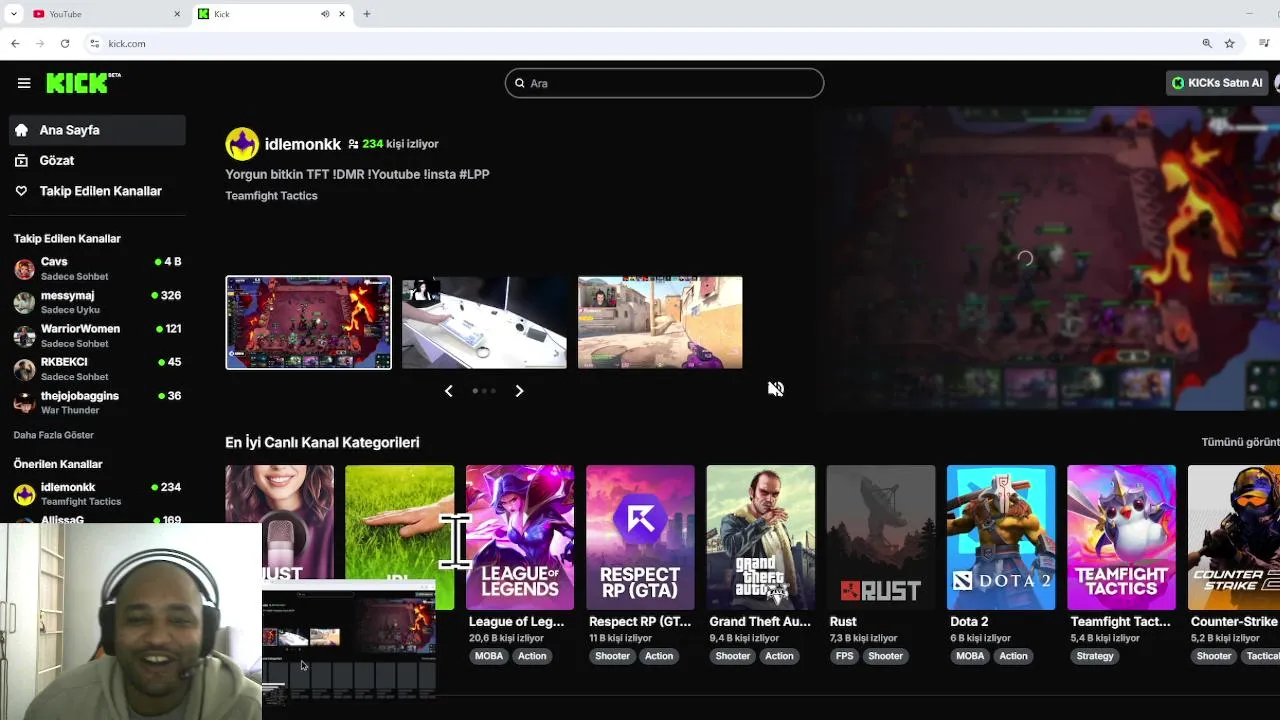Bookmark this page with star icon
The image size is (1280, 720).
(x=1229, y=43)
